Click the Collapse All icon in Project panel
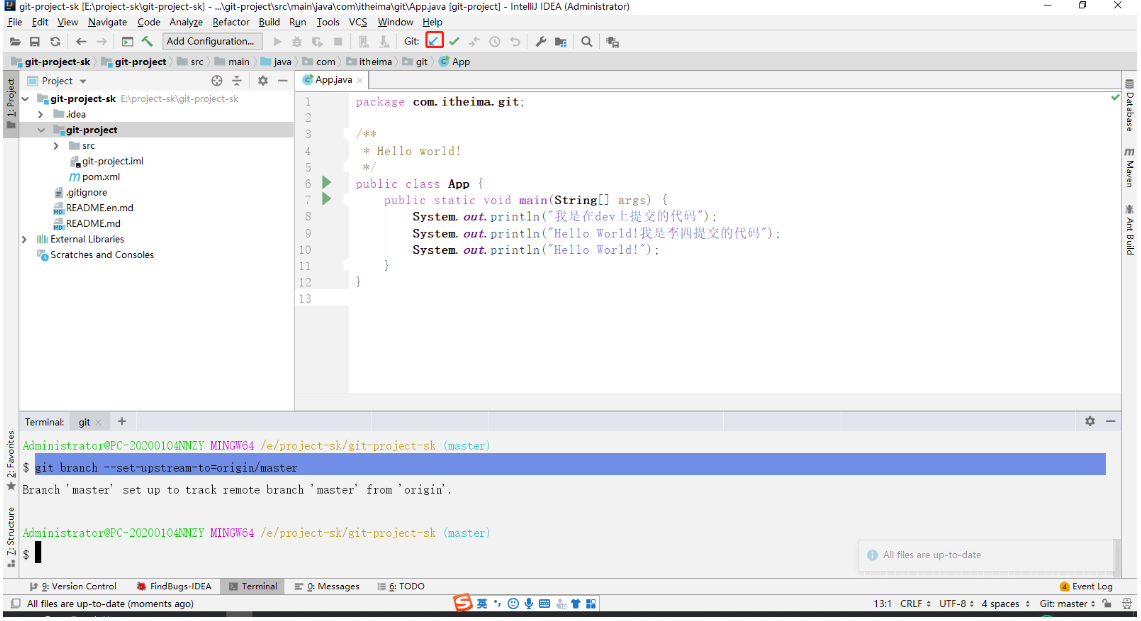 [236, 81]
